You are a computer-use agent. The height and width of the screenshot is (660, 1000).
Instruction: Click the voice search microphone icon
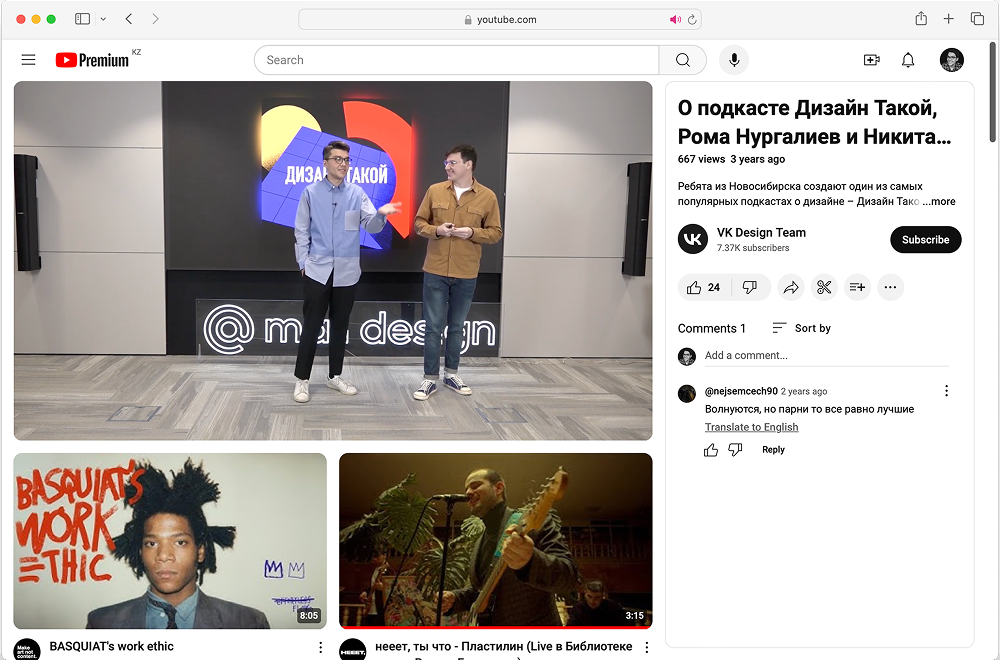(734, 60)
